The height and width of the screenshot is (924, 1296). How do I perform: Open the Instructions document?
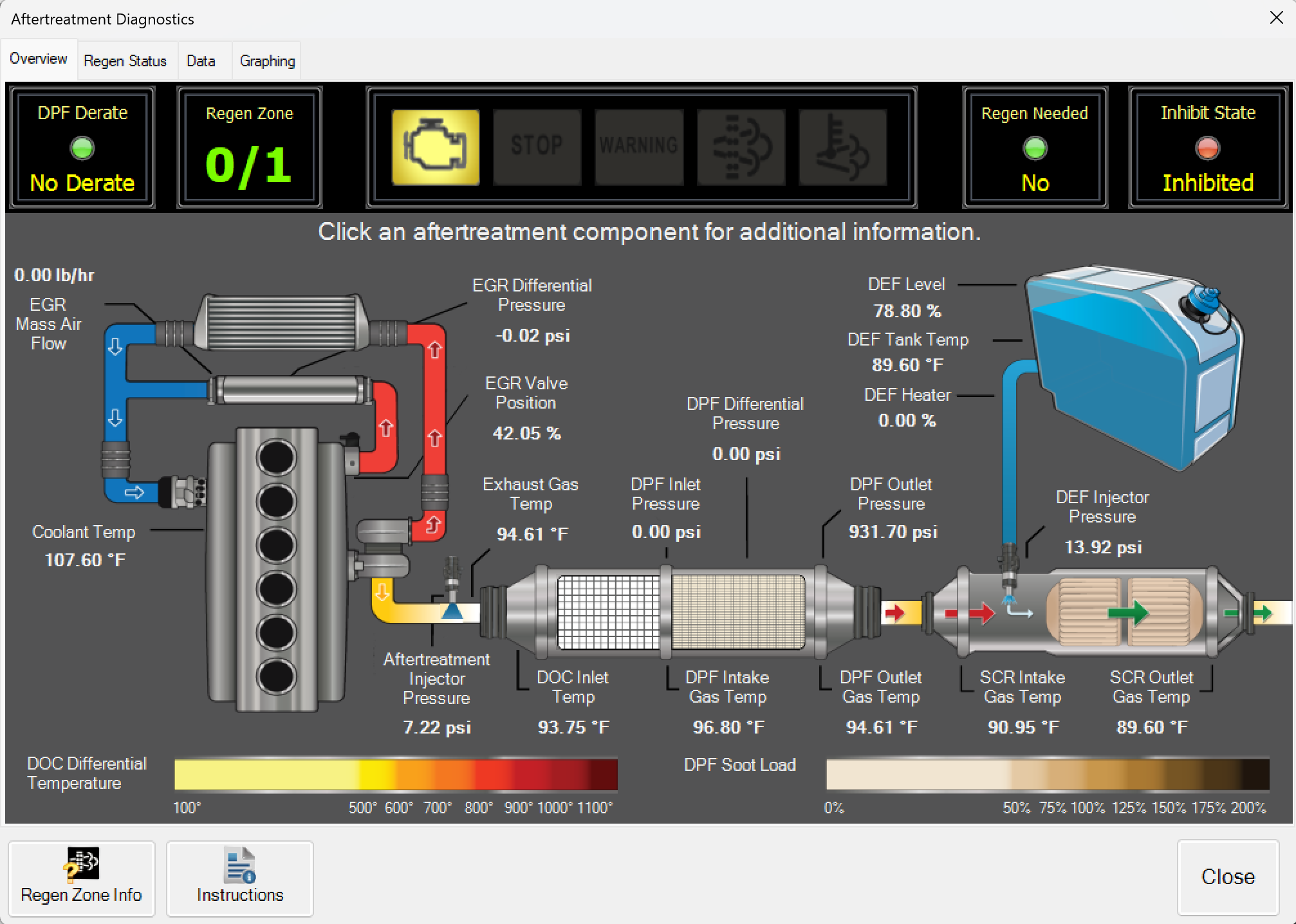[239, 879]
